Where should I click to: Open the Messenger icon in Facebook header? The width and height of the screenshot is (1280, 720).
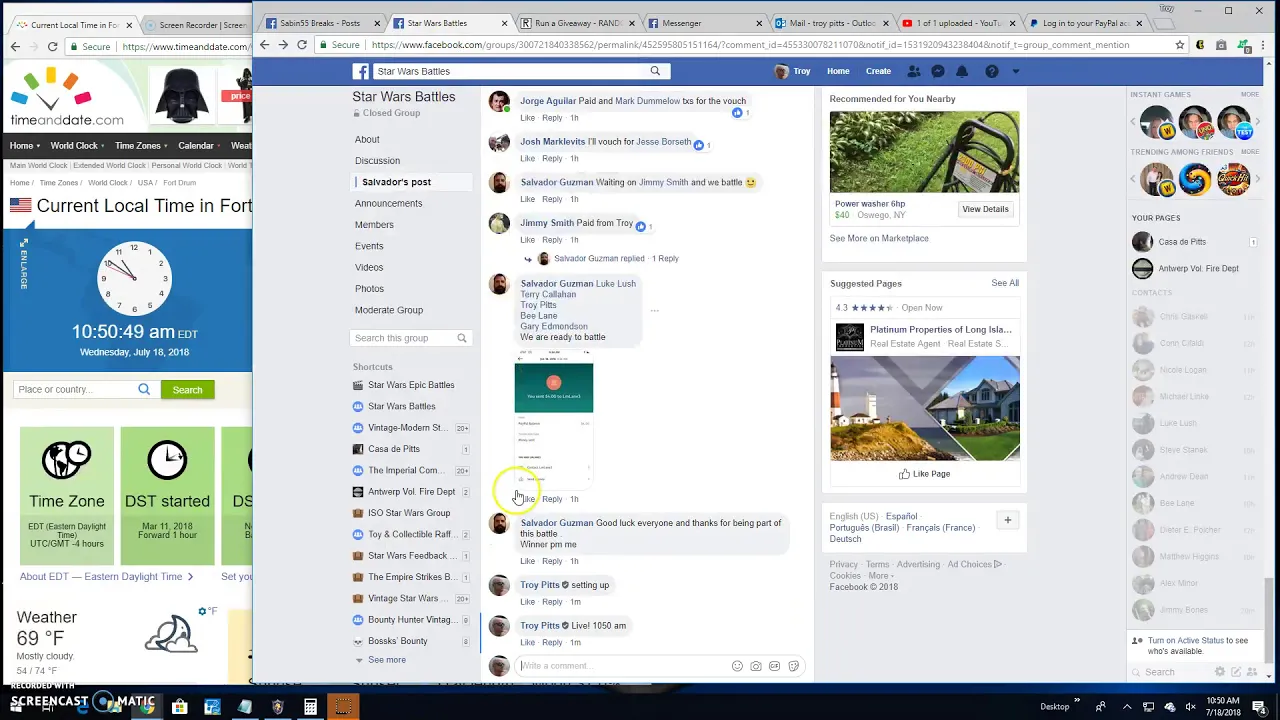click(938, 71)
